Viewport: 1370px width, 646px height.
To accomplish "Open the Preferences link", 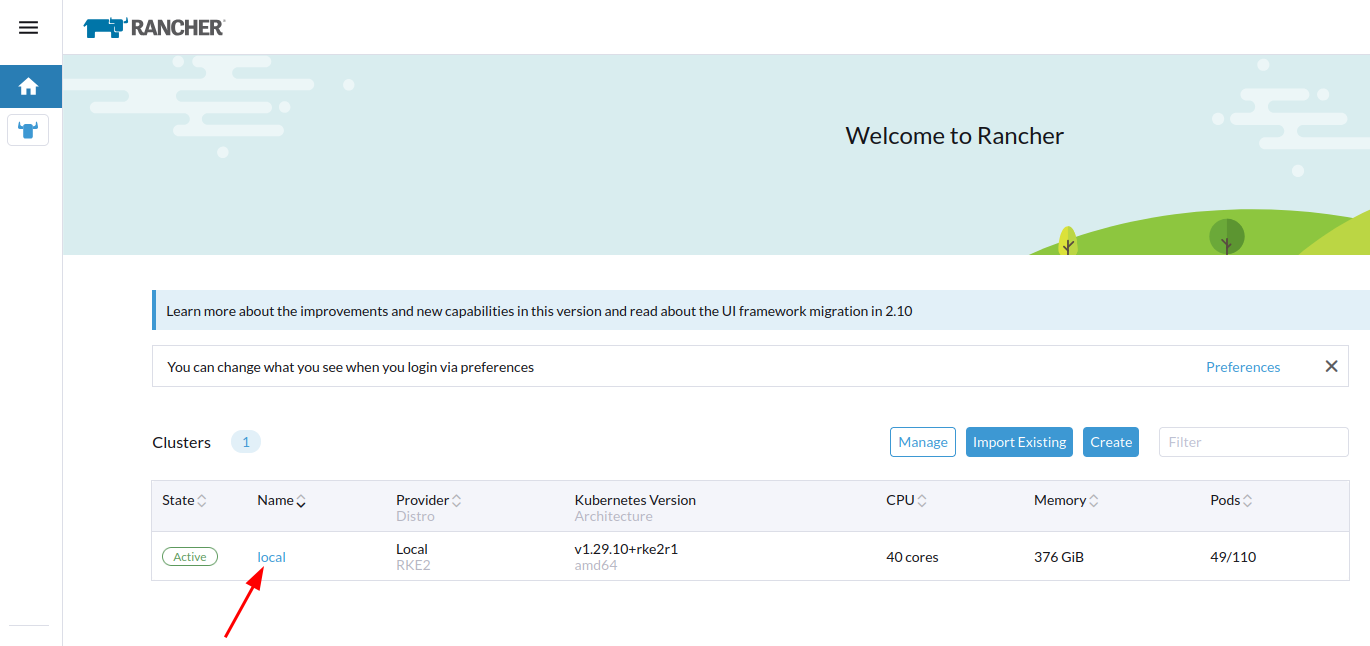I will point(1243,367).
